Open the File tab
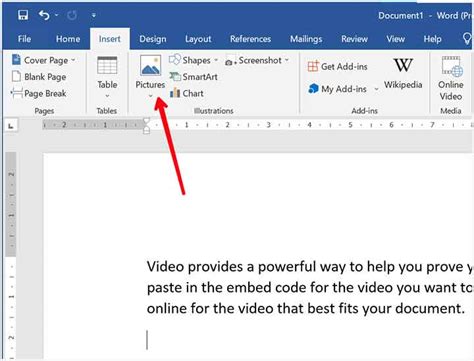Viewport: 474px width, 361px height. tap(24, 39)
